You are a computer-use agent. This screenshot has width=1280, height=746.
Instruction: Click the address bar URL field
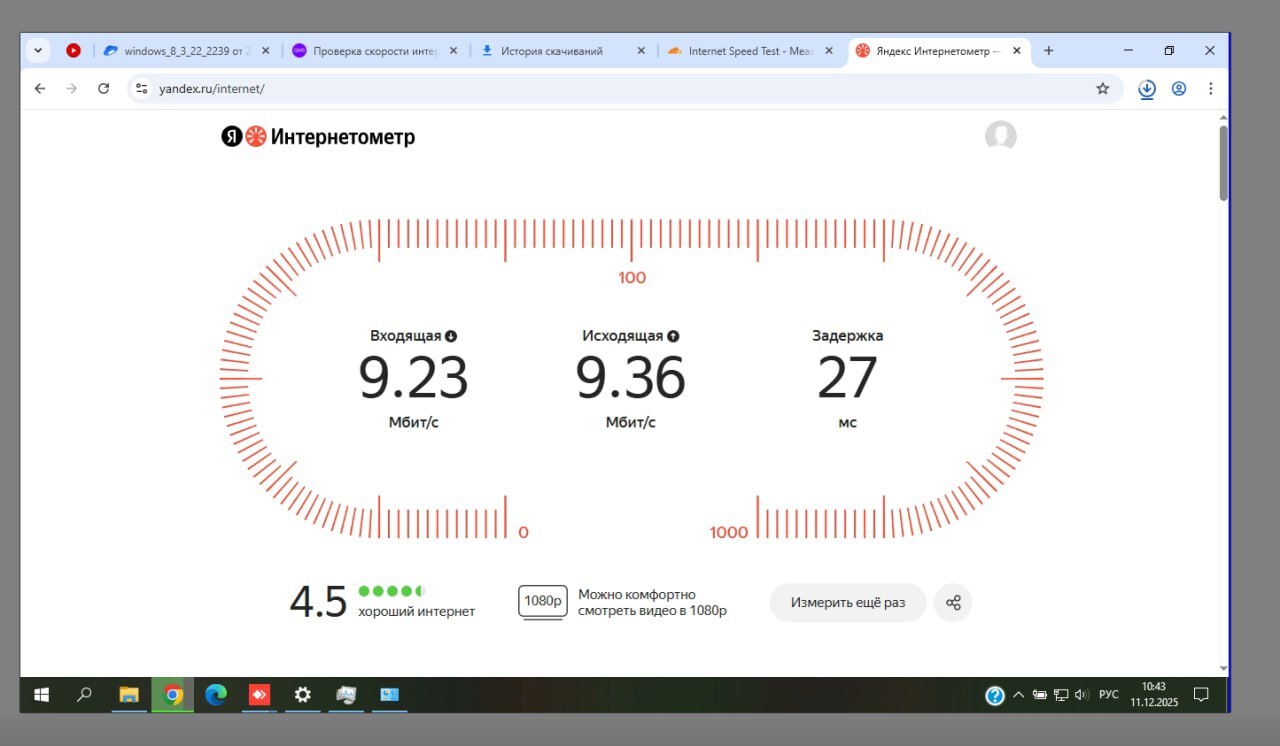click(600, 89)
